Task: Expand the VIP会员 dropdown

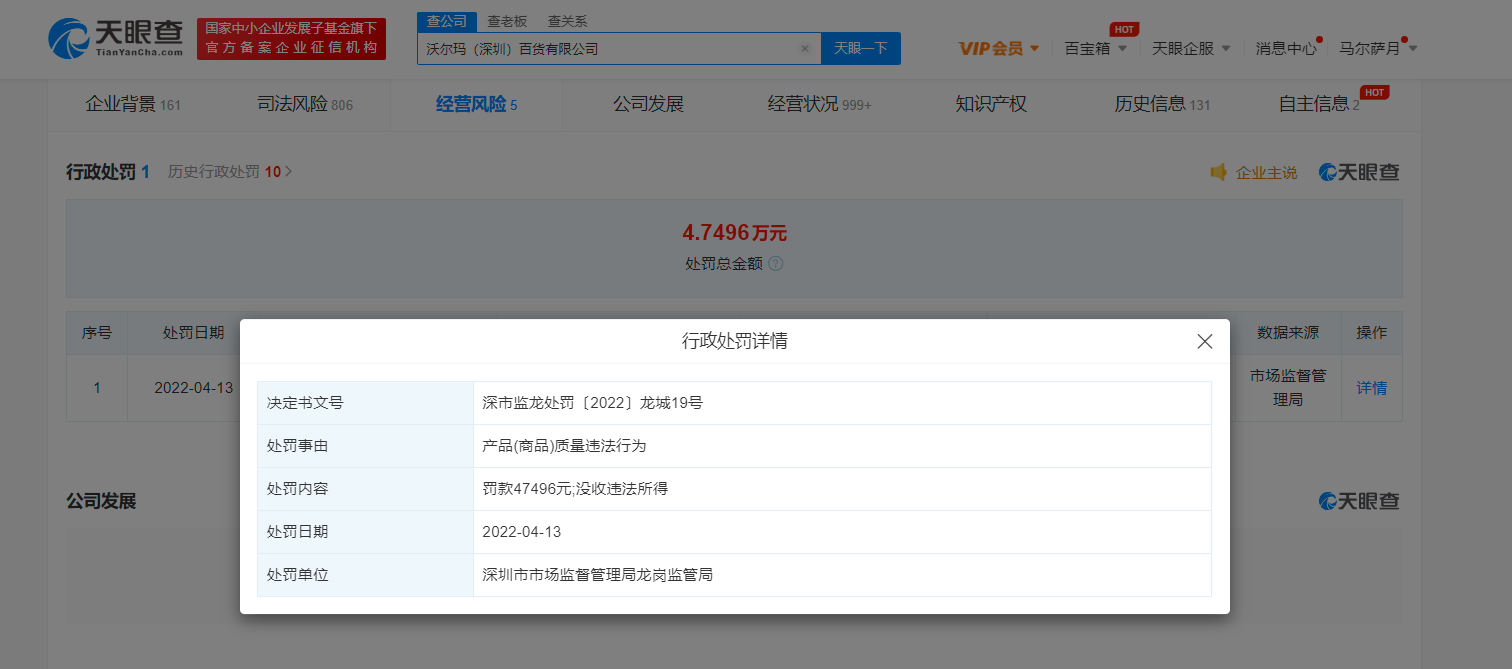Action: click(x=998, y=48)
